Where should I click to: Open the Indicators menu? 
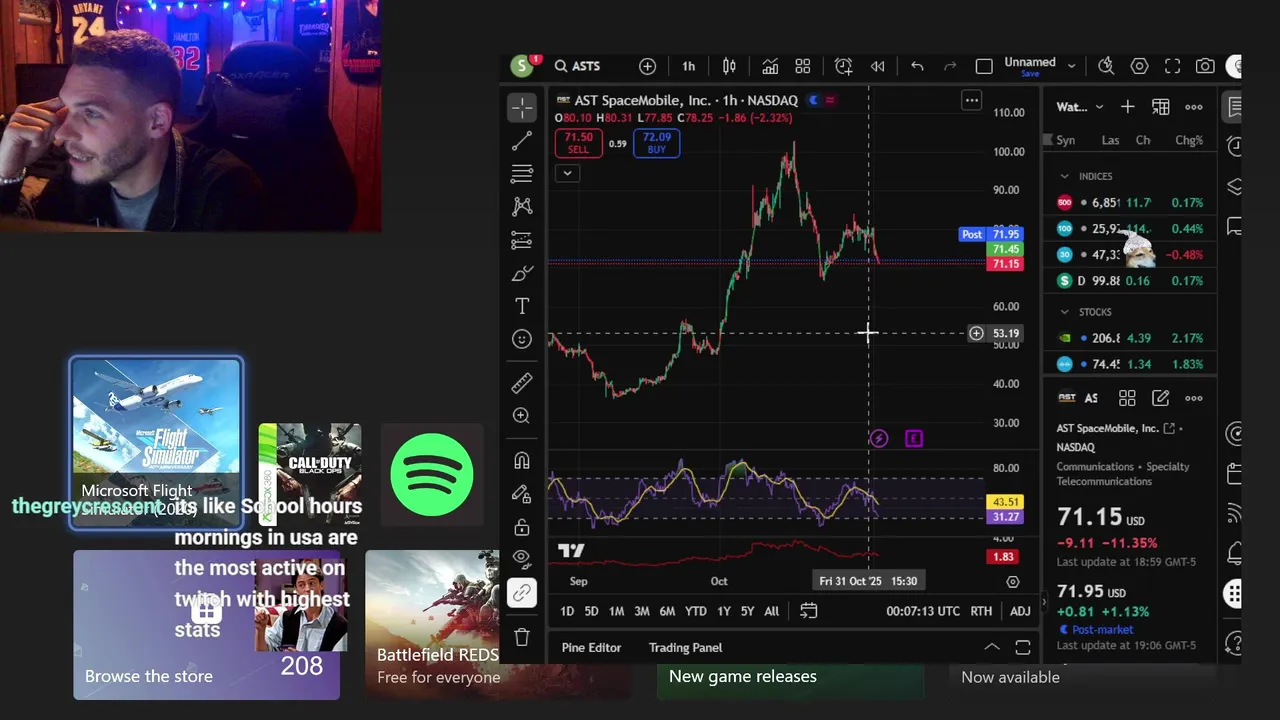point(770,66)
